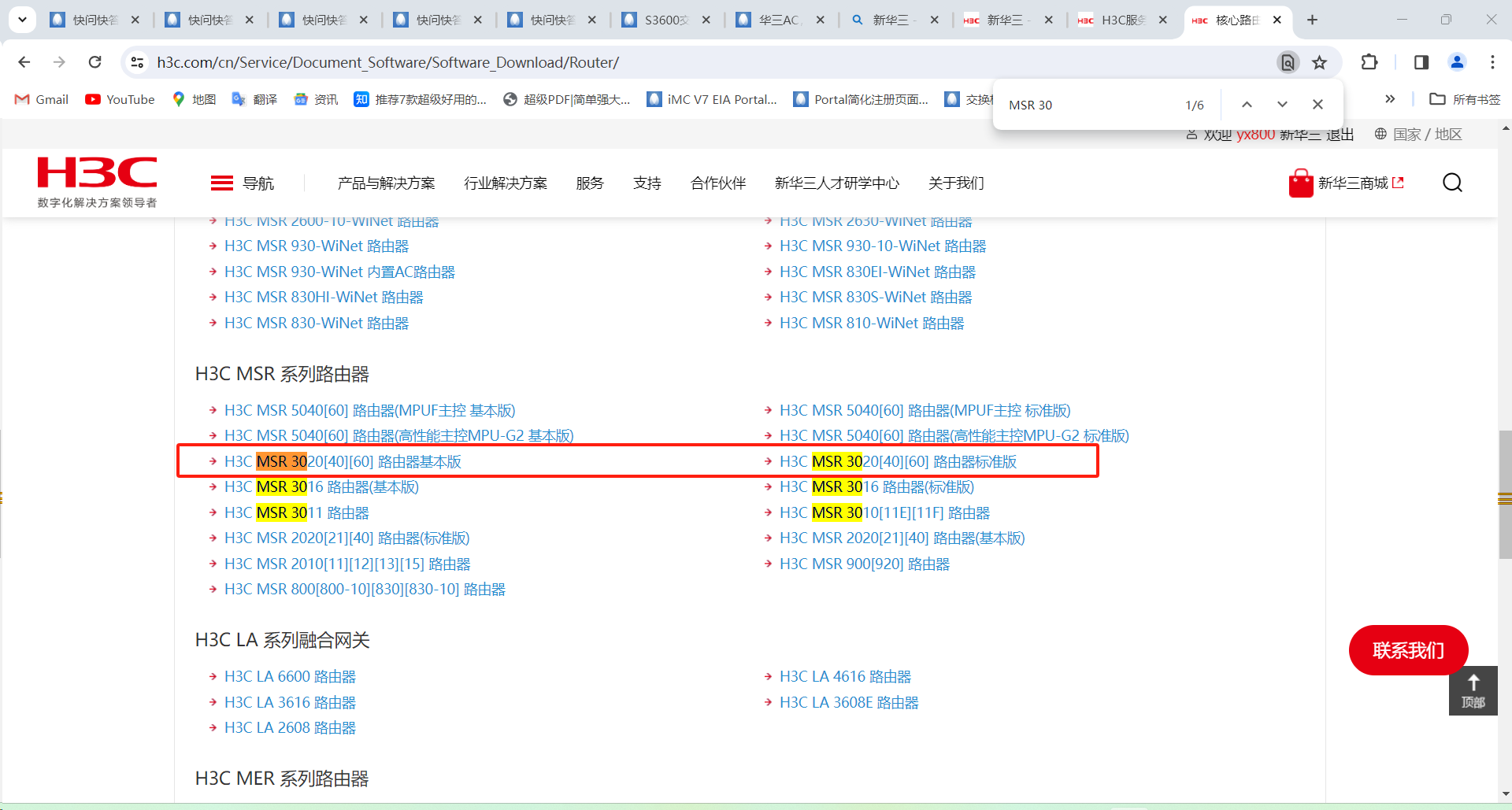
Task: Expand the hidden bookmarks chevron
Action: pos(1390,99)
